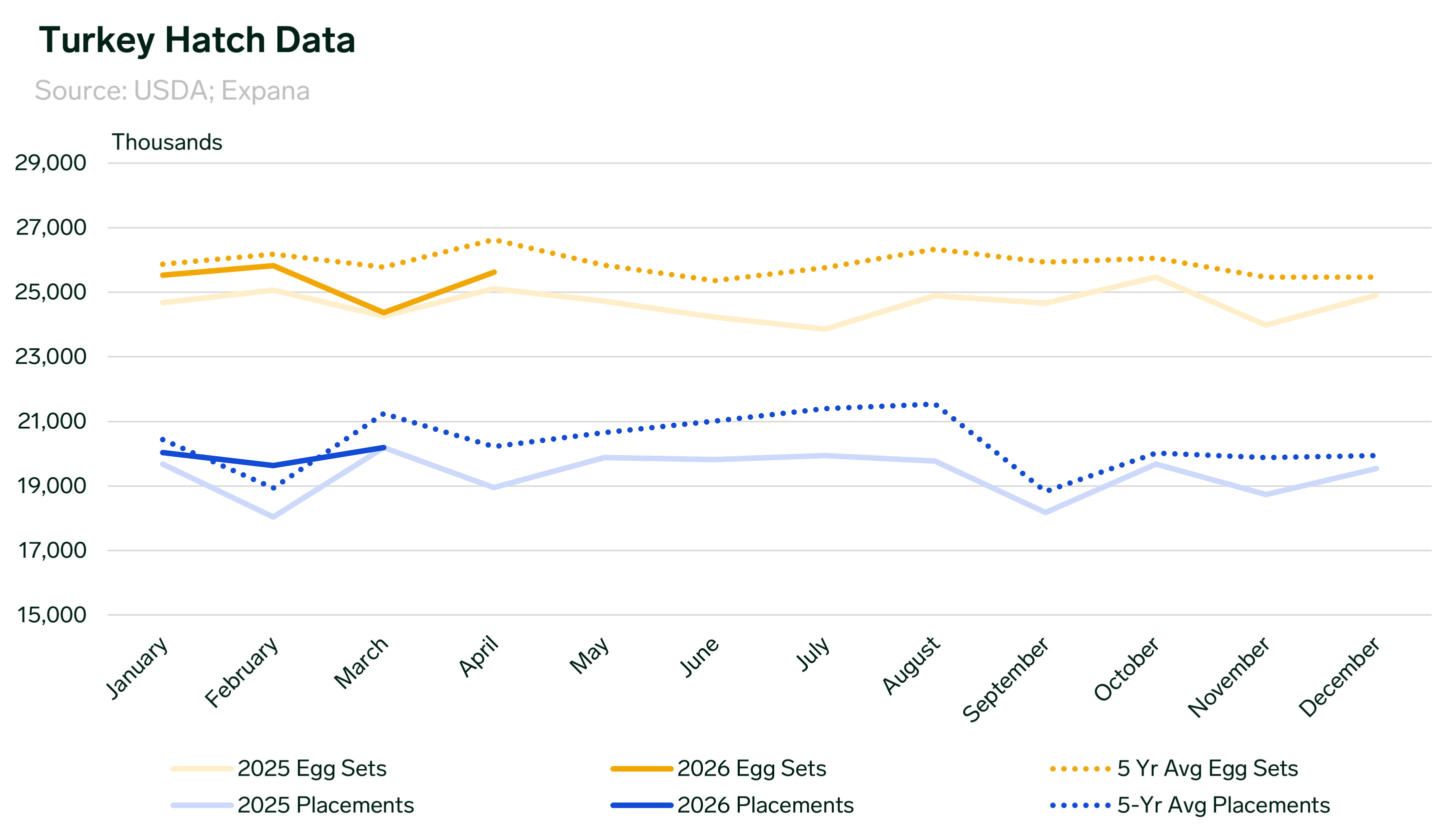Click the dotted orange 5 Yr Avg swatch

click(1080, 769)
